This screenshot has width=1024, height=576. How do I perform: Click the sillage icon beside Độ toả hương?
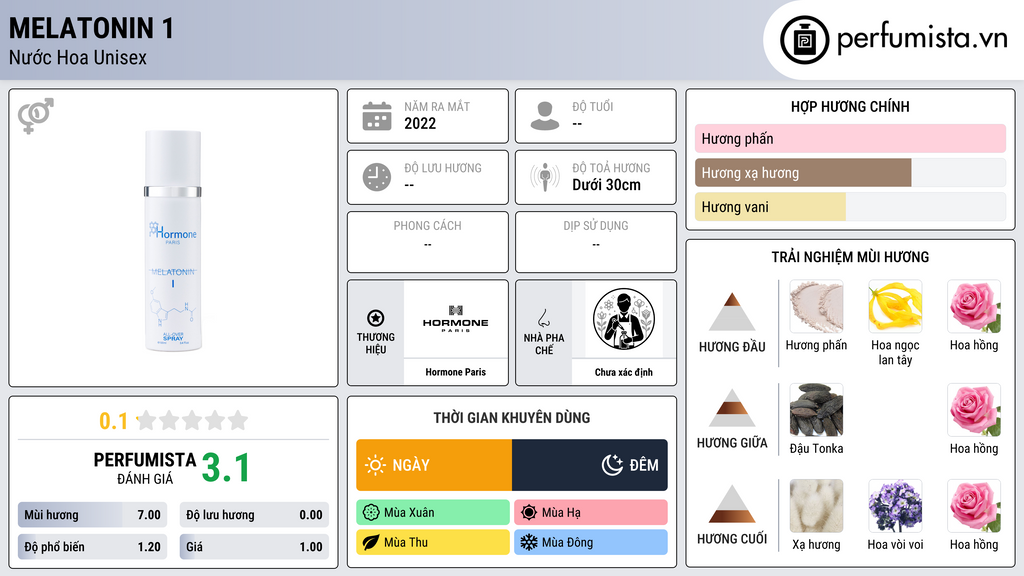coord(545,177)
